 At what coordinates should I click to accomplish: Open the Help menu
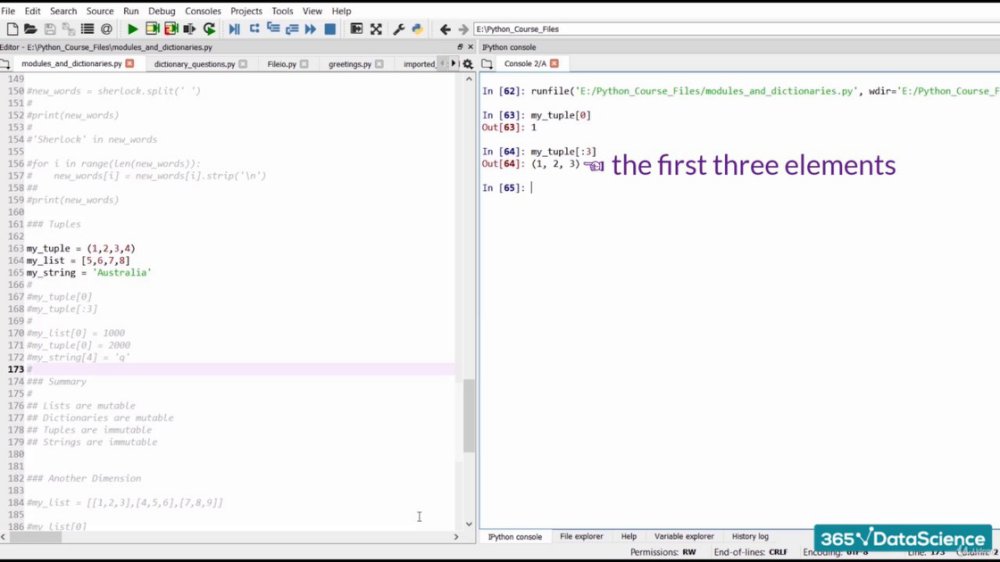coord(341,11)
